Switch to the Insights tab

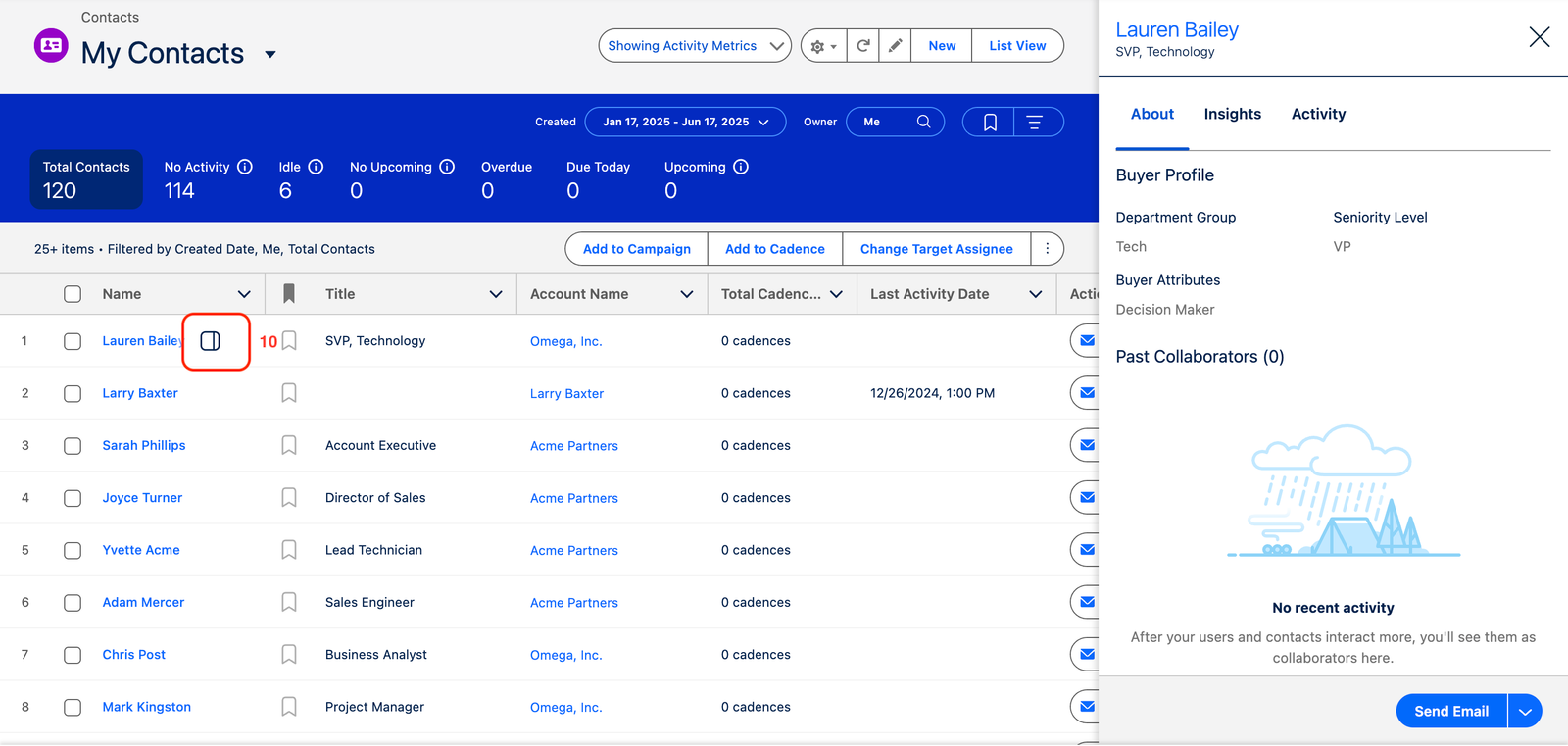[1233, 114]
